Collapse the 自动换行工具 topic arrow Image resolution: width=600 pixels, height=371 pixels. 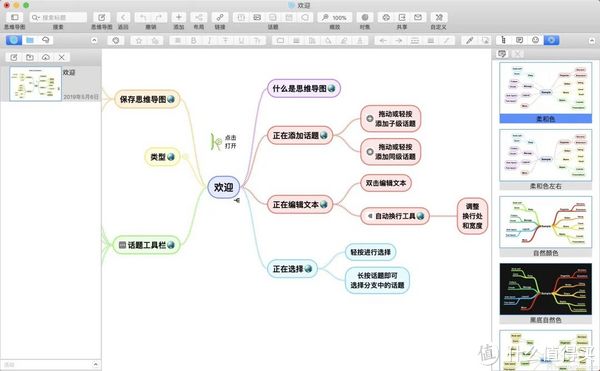click(x=370, y=216)
